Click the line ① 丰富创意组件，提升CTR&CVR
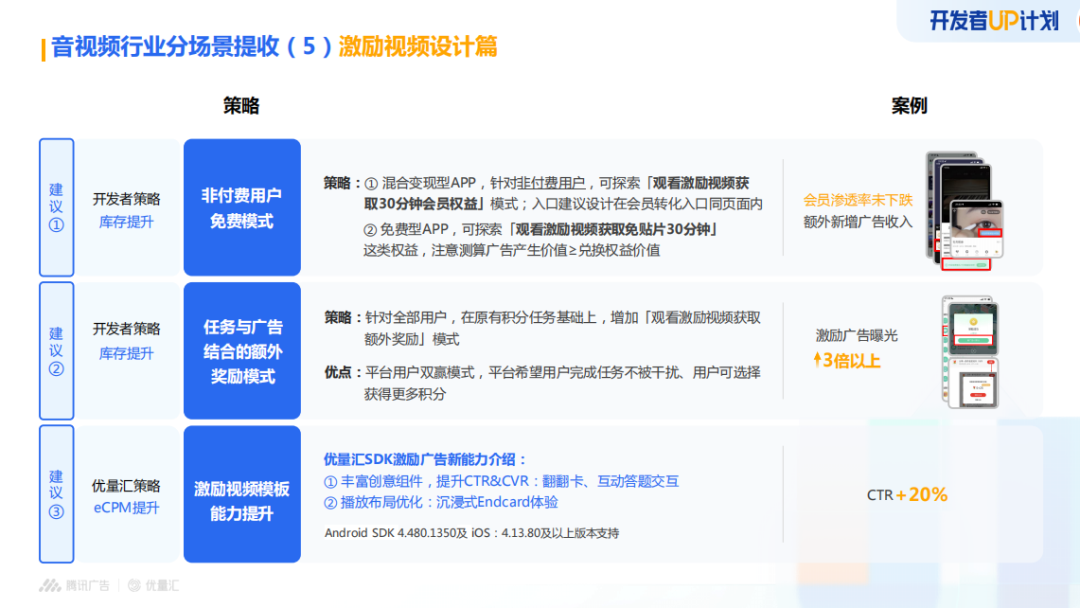Image resolution: width=1080 pixels, height=608 pixels. (x=501, y=481)
